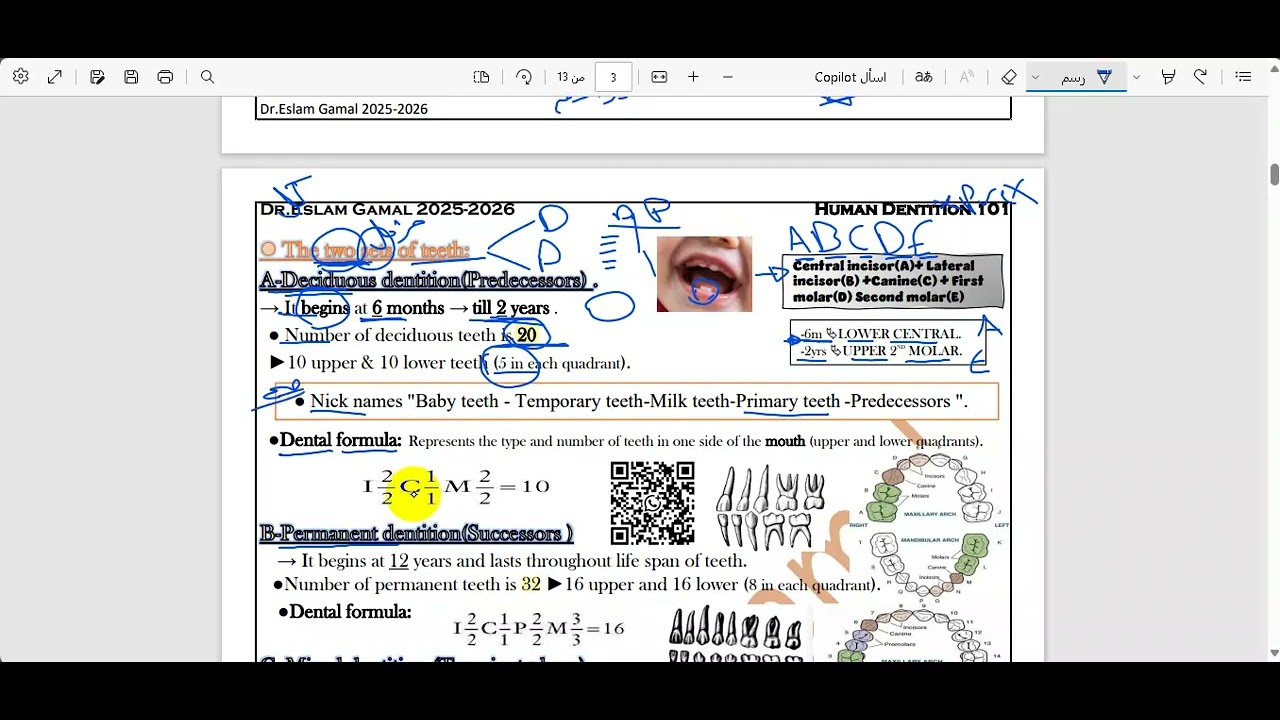The height and width of the screenshot is (720, 1280).
Task: Click the highlighted number '20'
Action: point(526,335)
